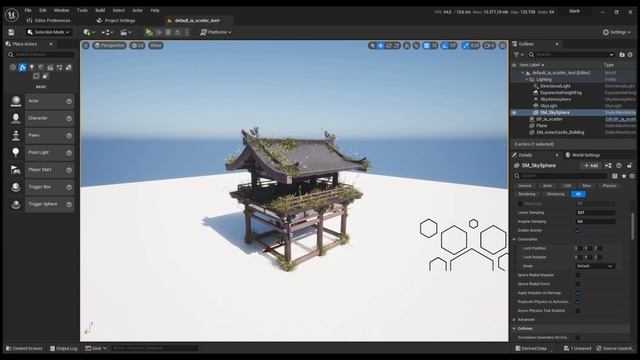The image size is (640, 360).
Task: Open the Details panel settings gear
Action: [x=632, y=176]
